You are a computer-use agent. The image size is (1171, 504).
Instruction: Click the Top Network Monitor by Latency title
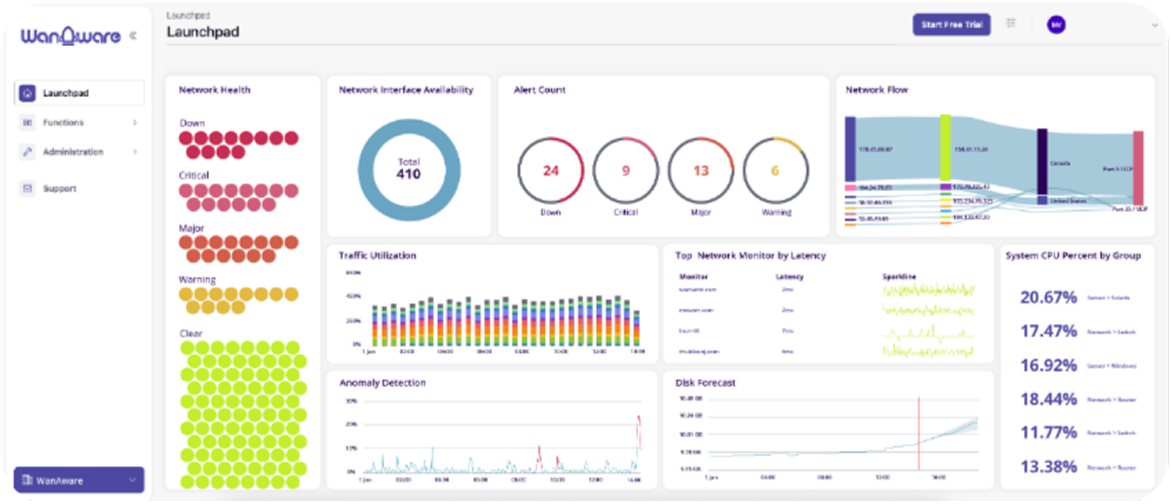[x=750, y=256]
